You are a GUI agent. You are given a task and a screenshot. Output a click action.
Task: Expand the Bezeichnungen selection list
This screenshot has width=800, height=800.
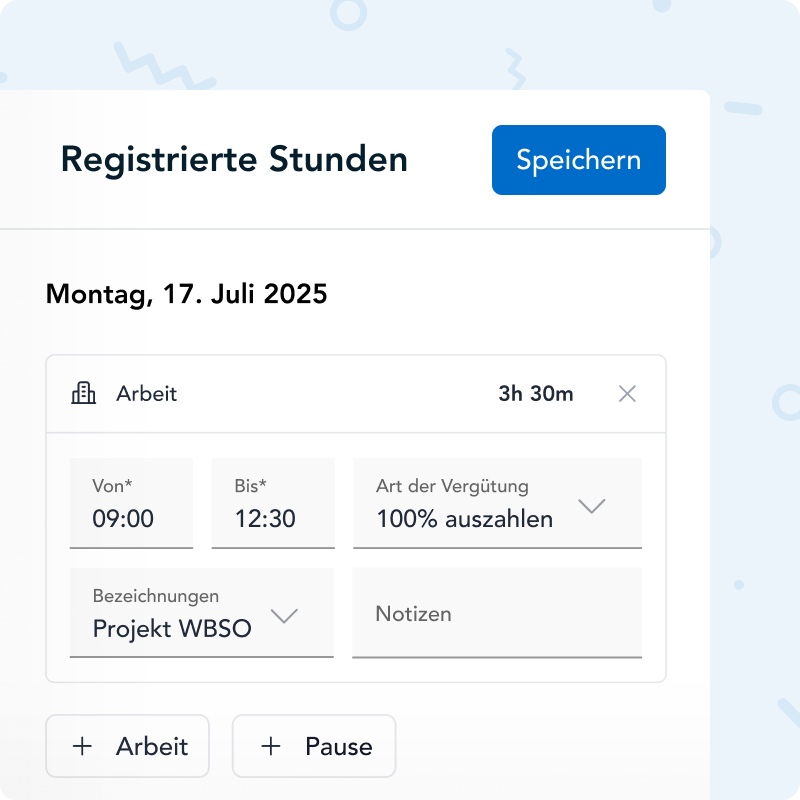point(202,613)
